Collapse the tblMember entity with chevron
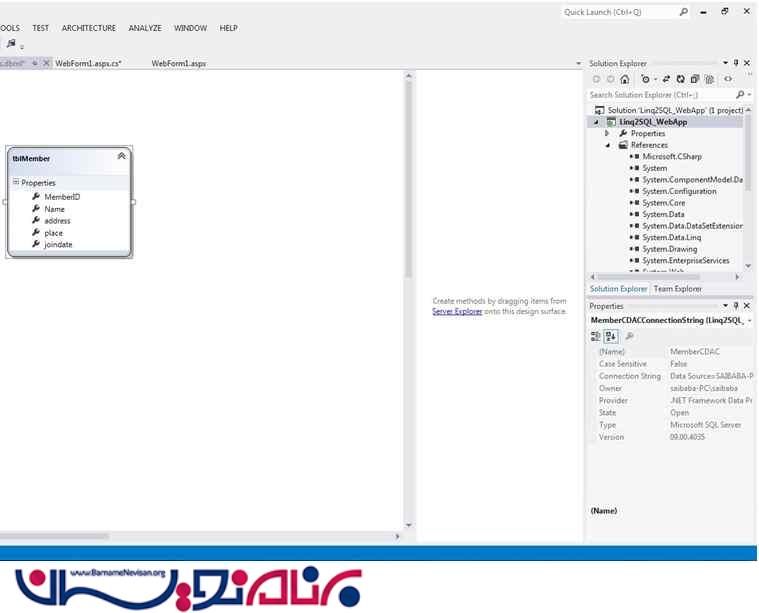759x613 pixels. pyautogui.click(x=122, y=156)
